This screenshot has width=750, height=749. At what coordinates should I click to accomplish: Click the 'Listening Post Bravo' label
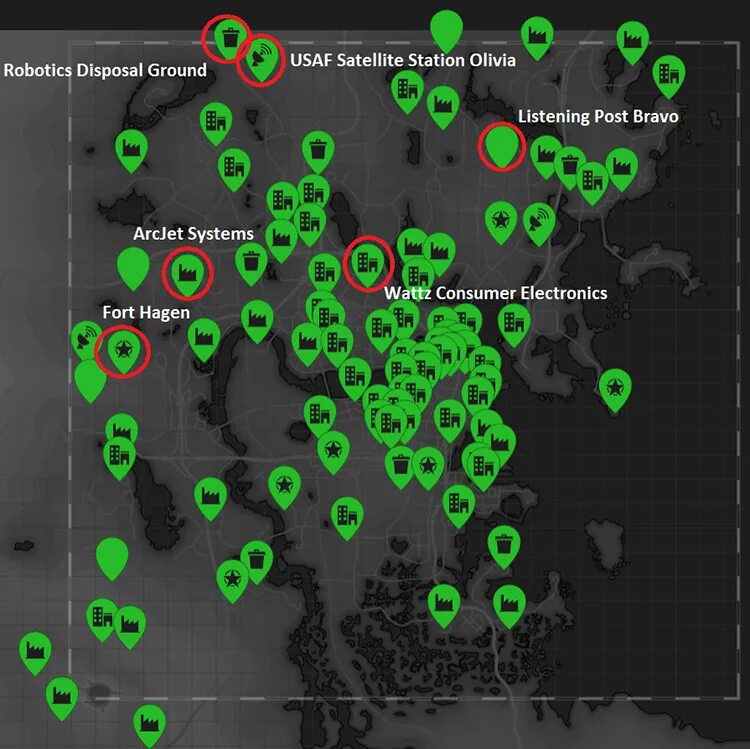598,117
